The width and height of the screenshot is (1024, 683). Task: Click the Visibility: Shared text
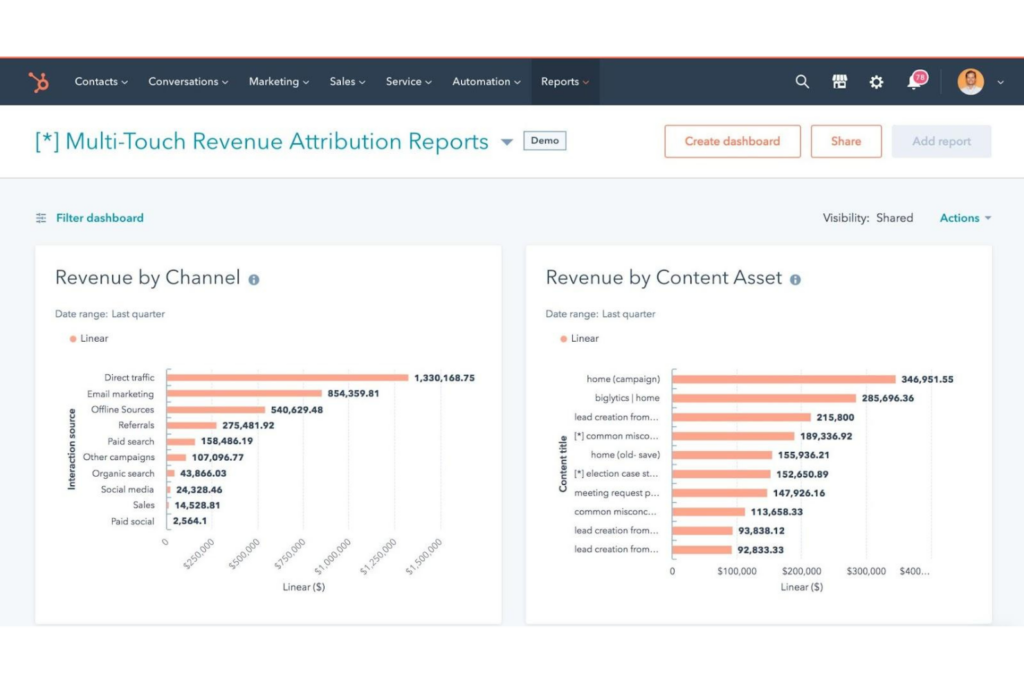868,218
